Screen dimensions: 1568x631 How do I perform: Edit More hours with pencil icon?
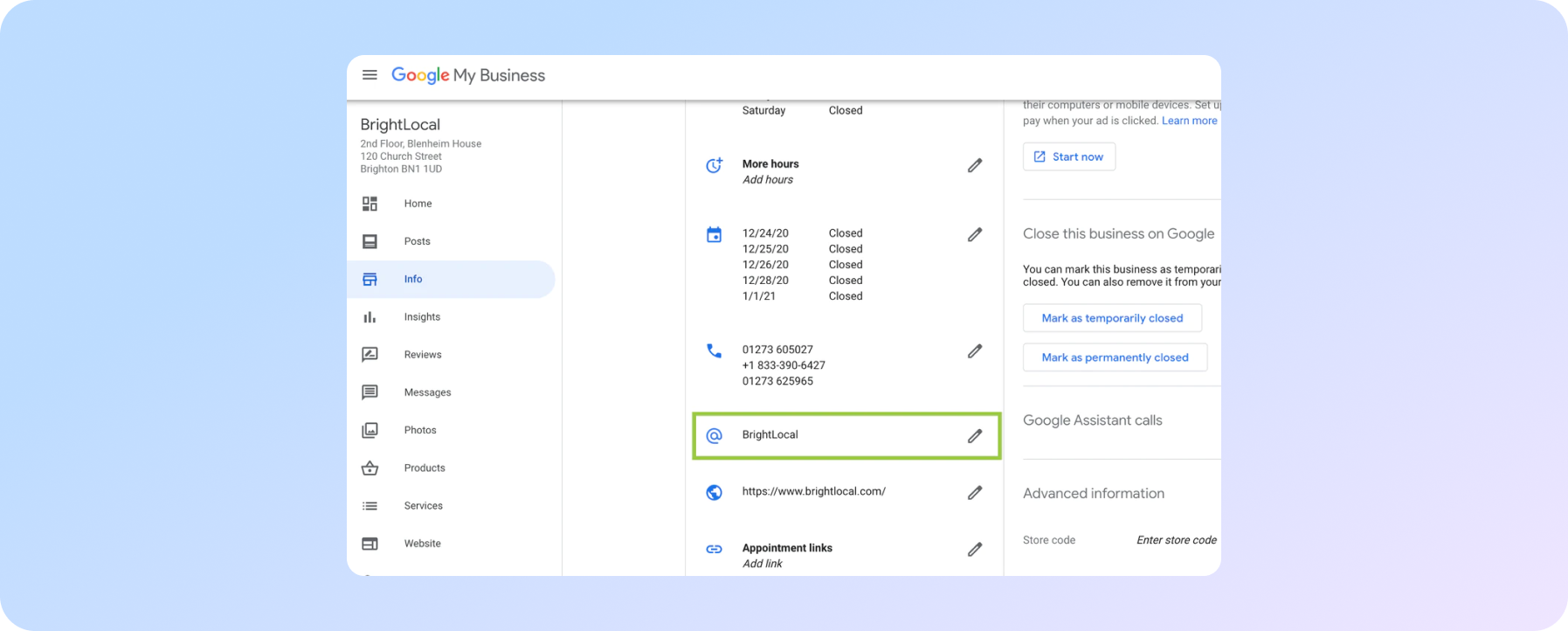(x=975, y=165)
